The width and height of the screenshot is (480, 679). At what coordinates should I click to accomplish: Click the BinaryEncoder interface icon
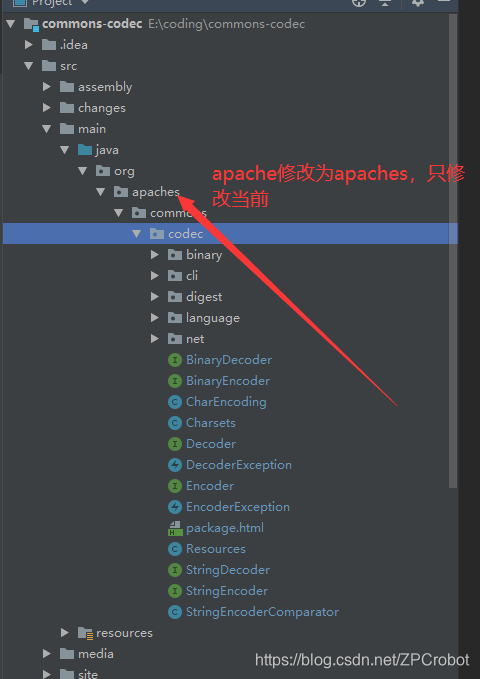click(x=175, y=381)
